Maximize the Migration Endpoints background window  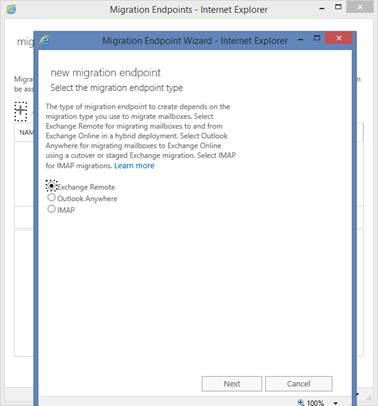(338, 7)
